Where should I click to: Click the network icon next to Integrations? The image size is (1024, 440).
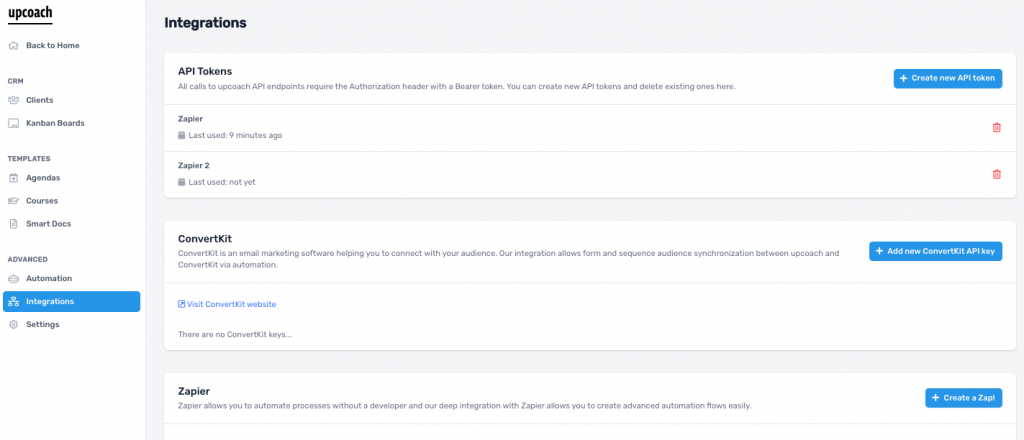[x=13, y=302]
